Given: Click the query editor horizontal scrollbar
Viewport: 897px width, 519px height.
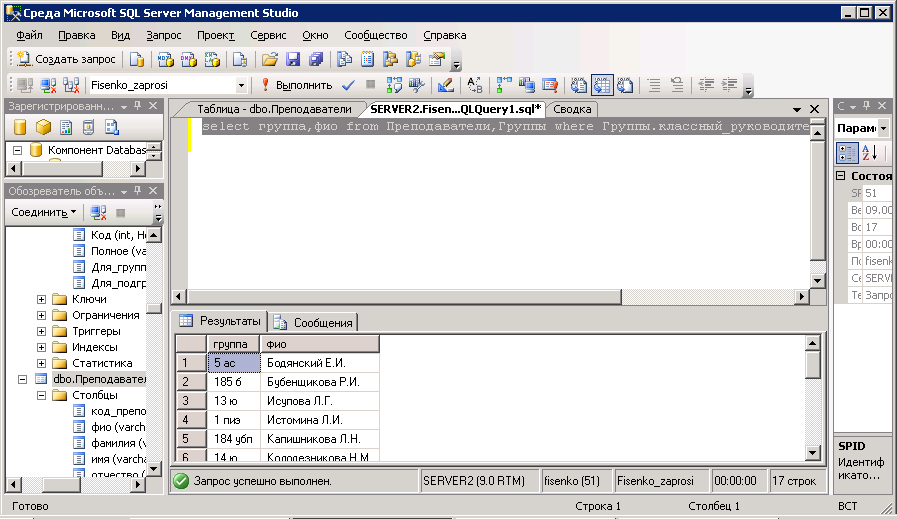Looking at the screenshot, I should (x=404, y=296).
